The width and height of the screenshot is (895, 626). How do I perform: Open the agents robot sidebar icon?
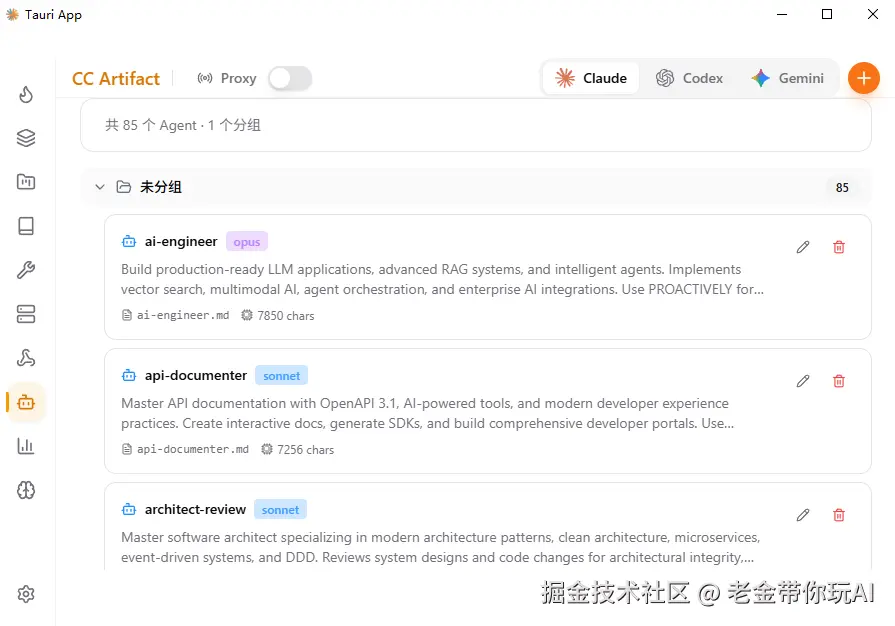tap(26, 402)
